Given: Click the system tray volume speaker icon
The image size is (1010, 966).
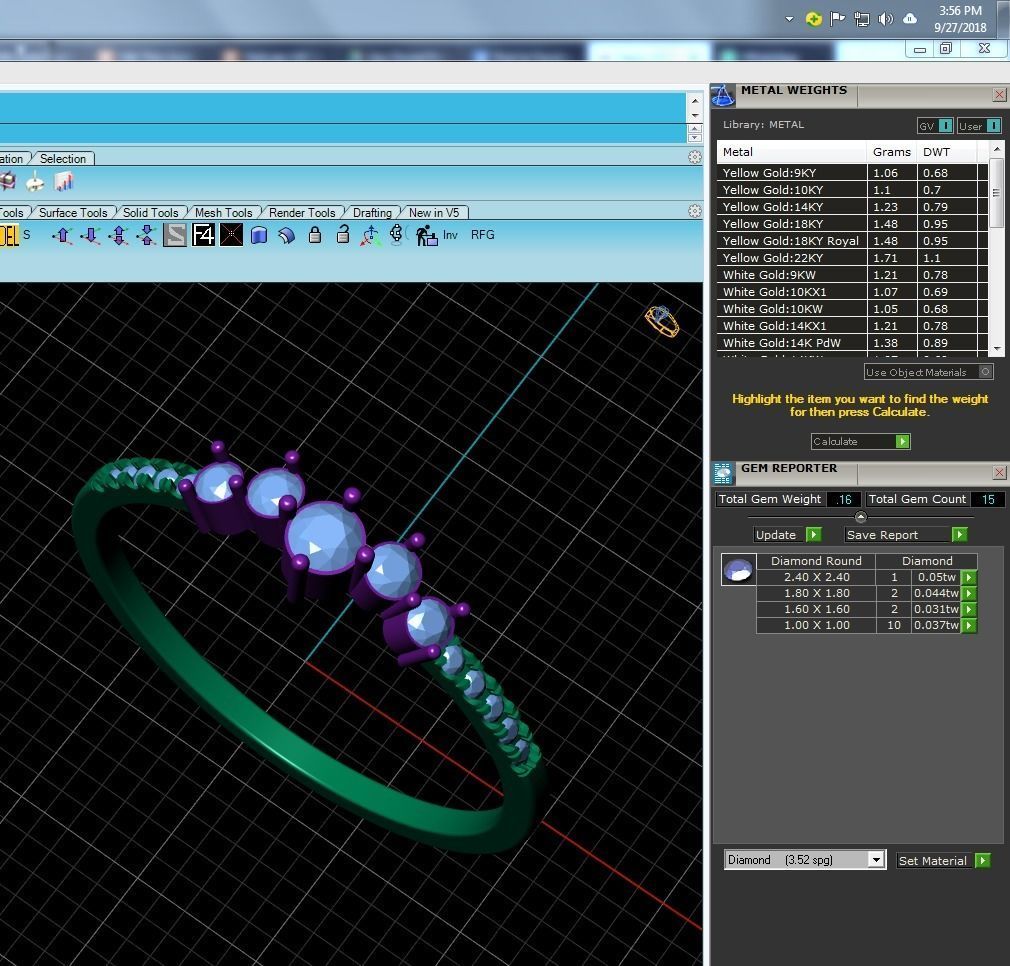Looking at the screenshot, I should tap(886, 19).
